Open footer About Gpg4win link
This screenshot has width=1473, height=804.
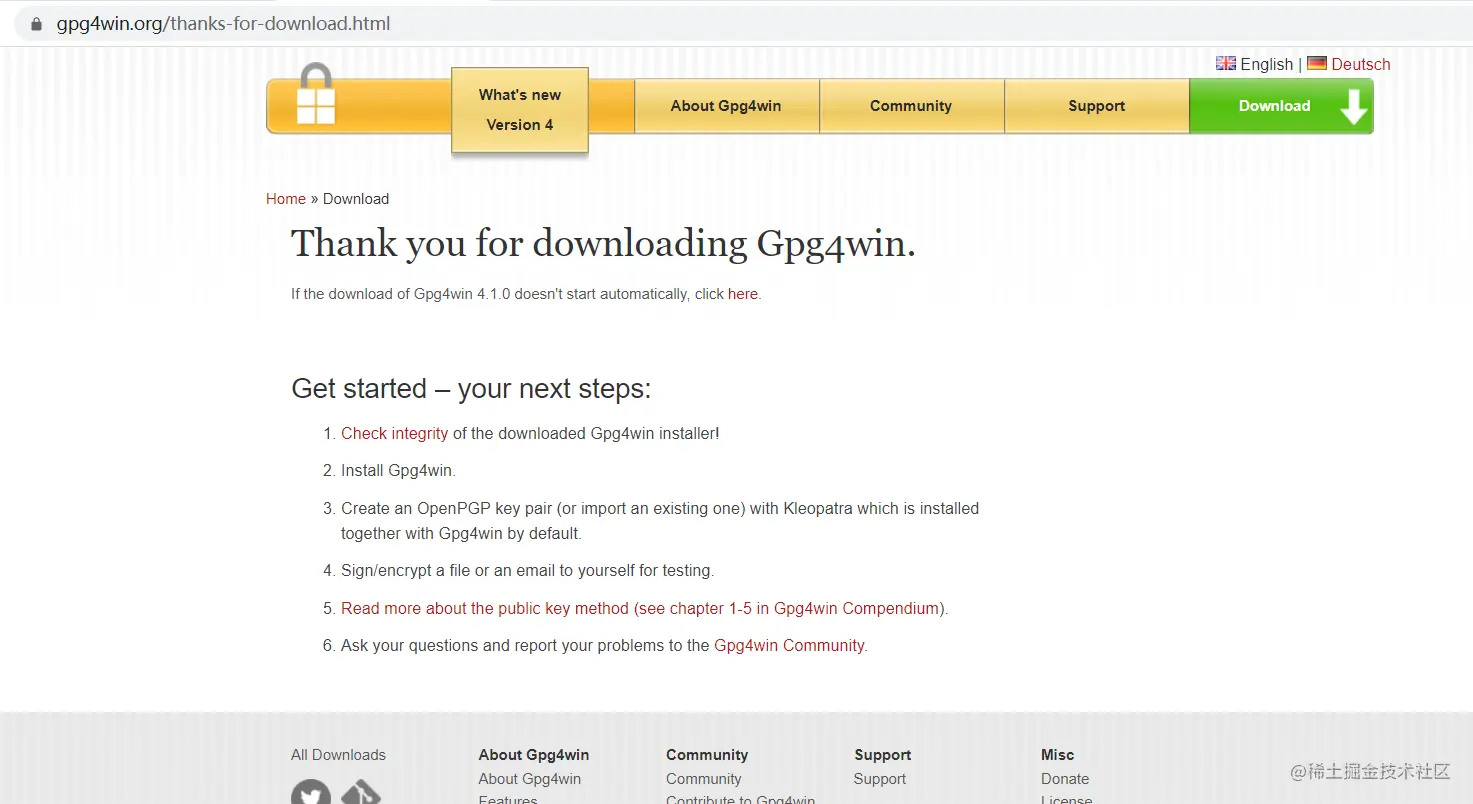[529, 779]
